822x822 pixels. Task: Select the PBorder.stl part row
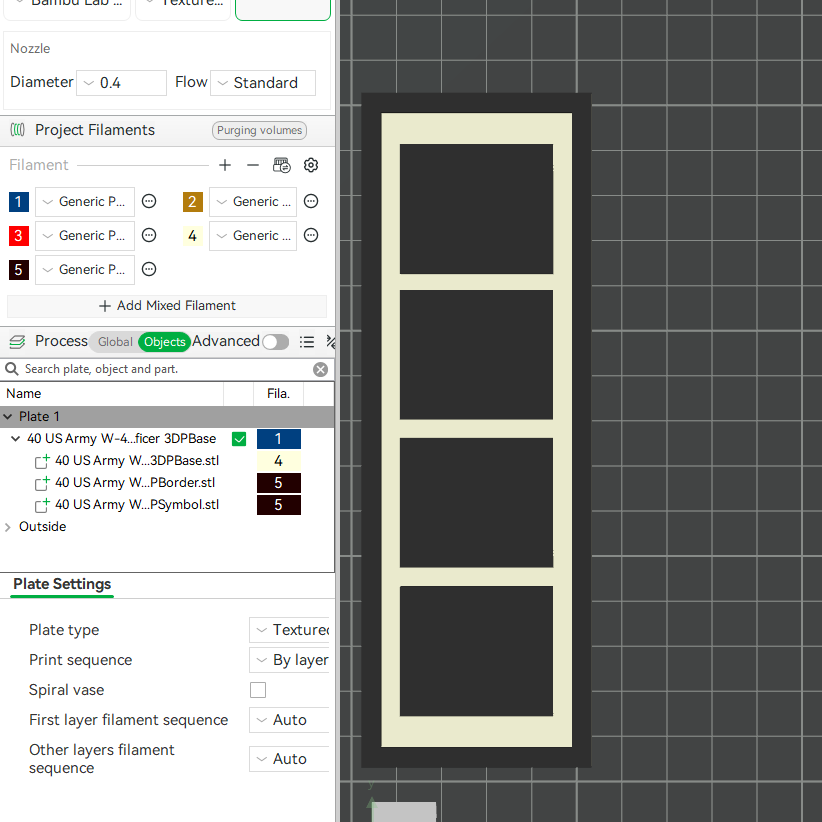click(x=167, y=483)
